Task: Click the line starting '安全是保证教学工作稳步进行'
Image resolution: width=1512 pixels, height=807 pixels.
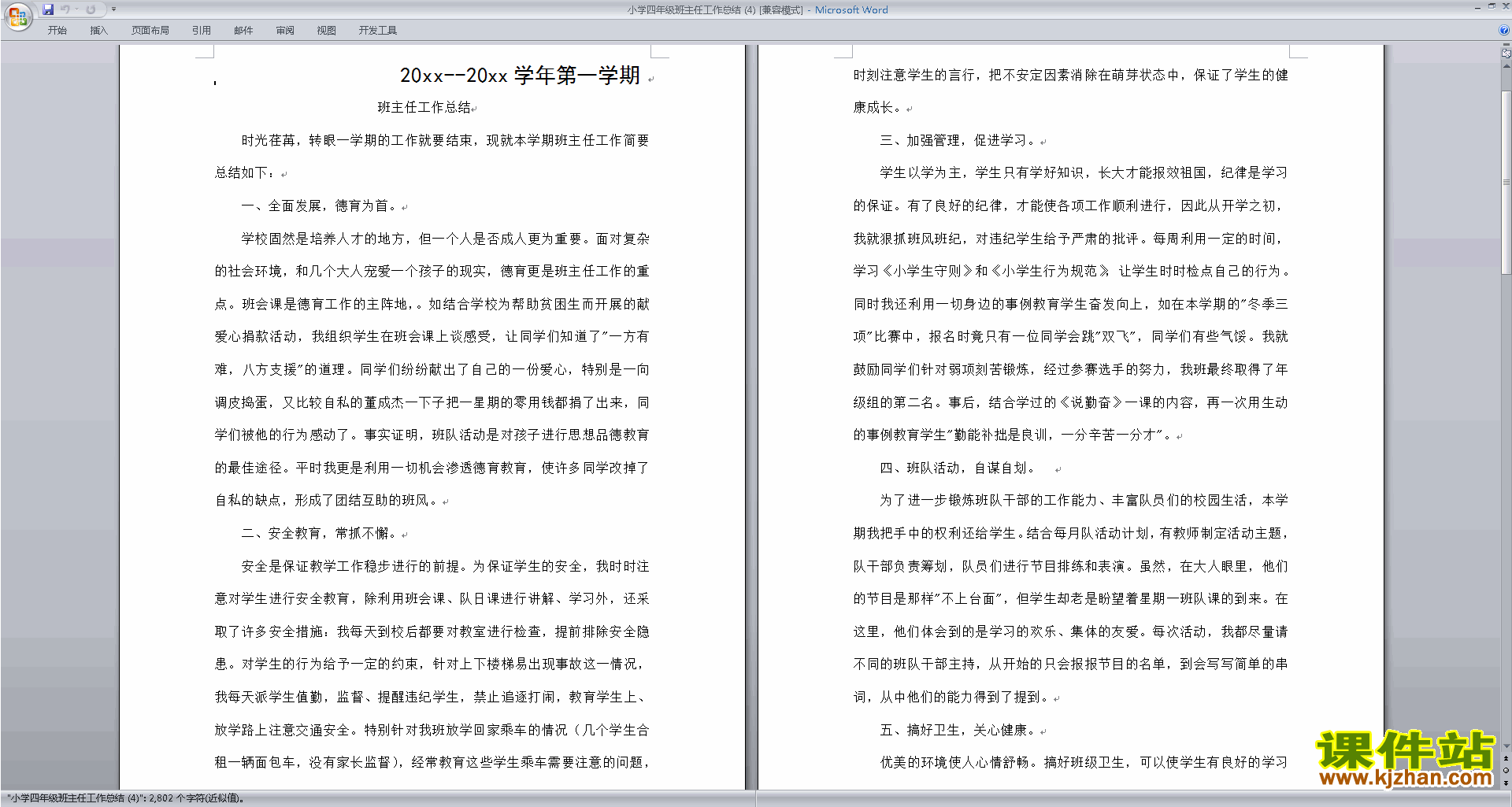Action: pos(445,566)
